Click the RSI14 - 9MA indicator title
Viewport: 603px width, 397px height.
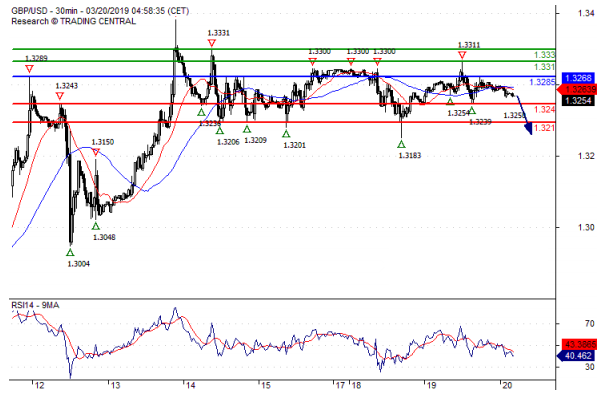(x=35, y=305)
